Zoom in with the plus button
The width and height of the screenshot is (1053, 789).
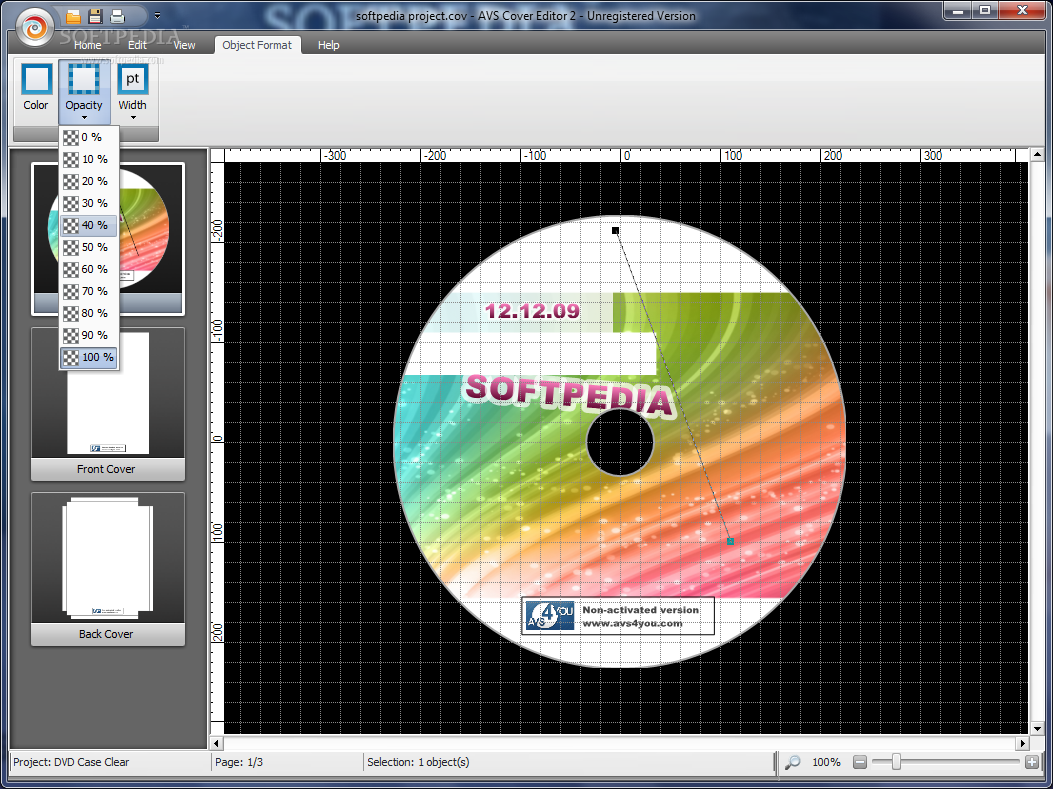pyautogui.click(x=1032, y=762)
